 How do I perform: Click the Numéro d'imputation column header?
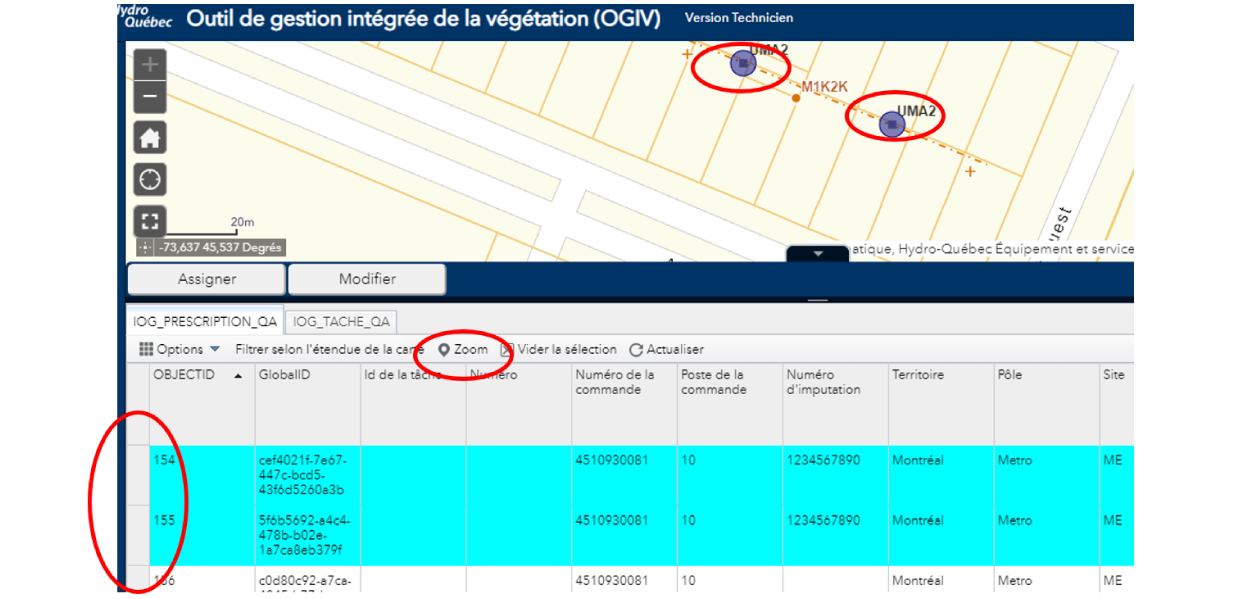click(835, 404)
